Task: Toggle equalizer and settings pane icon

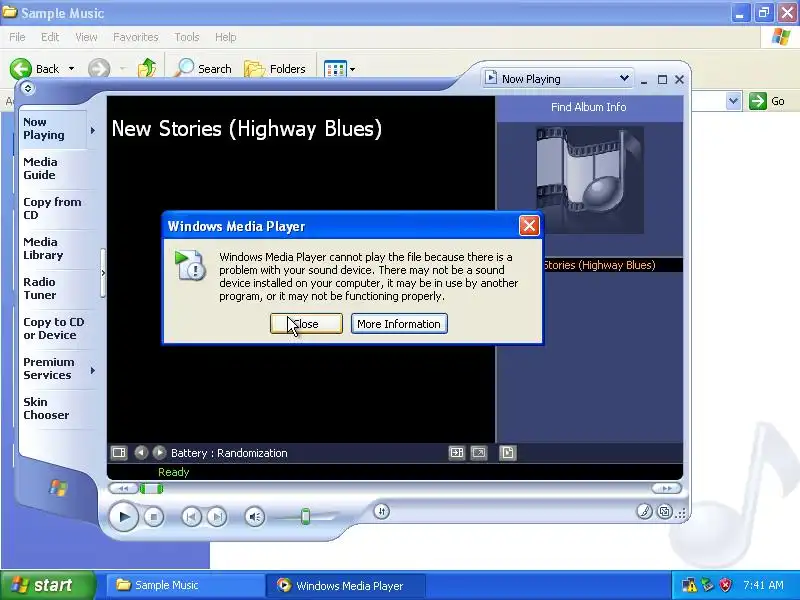Action: 457,453
